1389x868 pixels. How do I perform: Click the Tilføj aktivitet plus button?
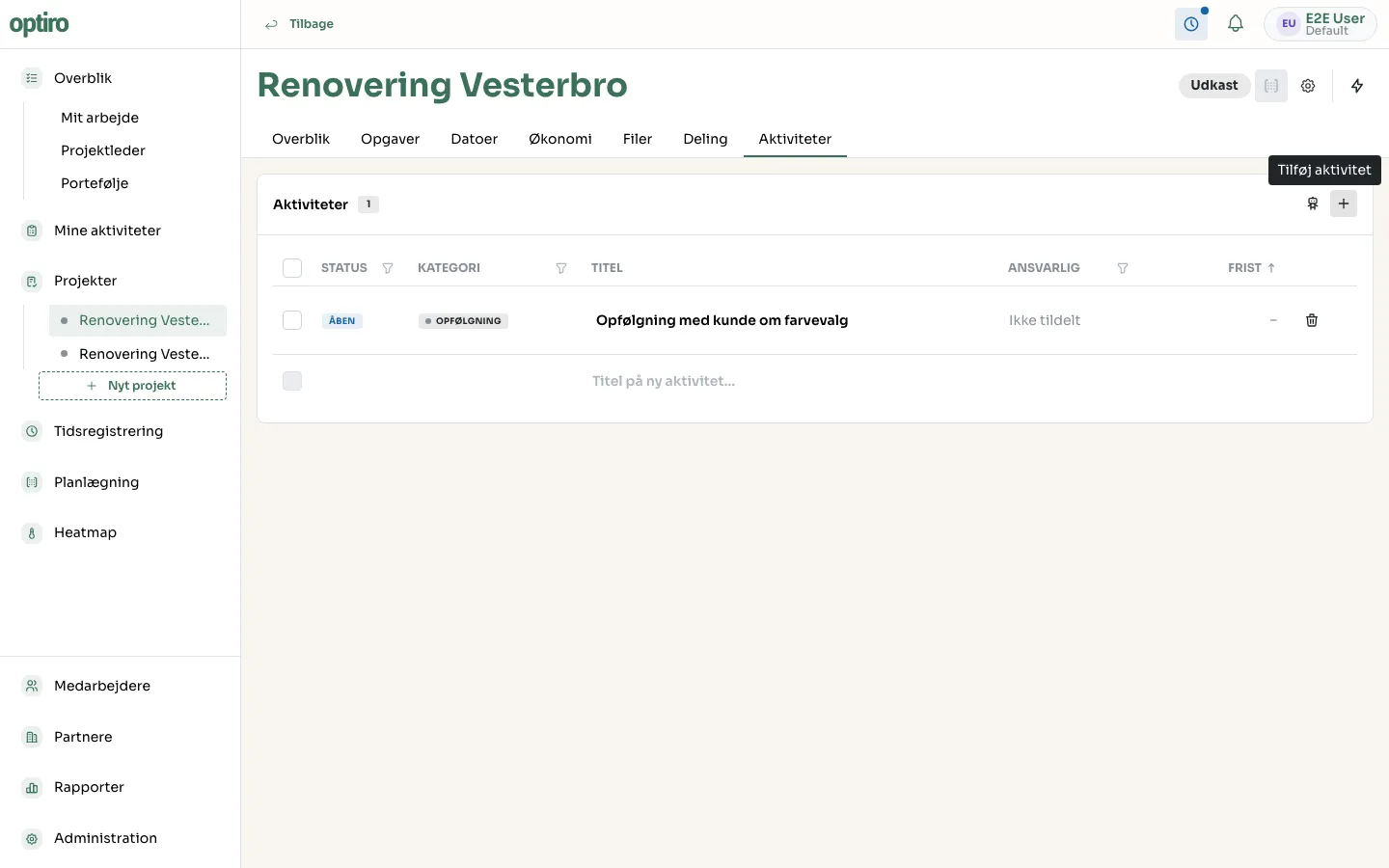pyautogui.click(x=1344, y=203)
